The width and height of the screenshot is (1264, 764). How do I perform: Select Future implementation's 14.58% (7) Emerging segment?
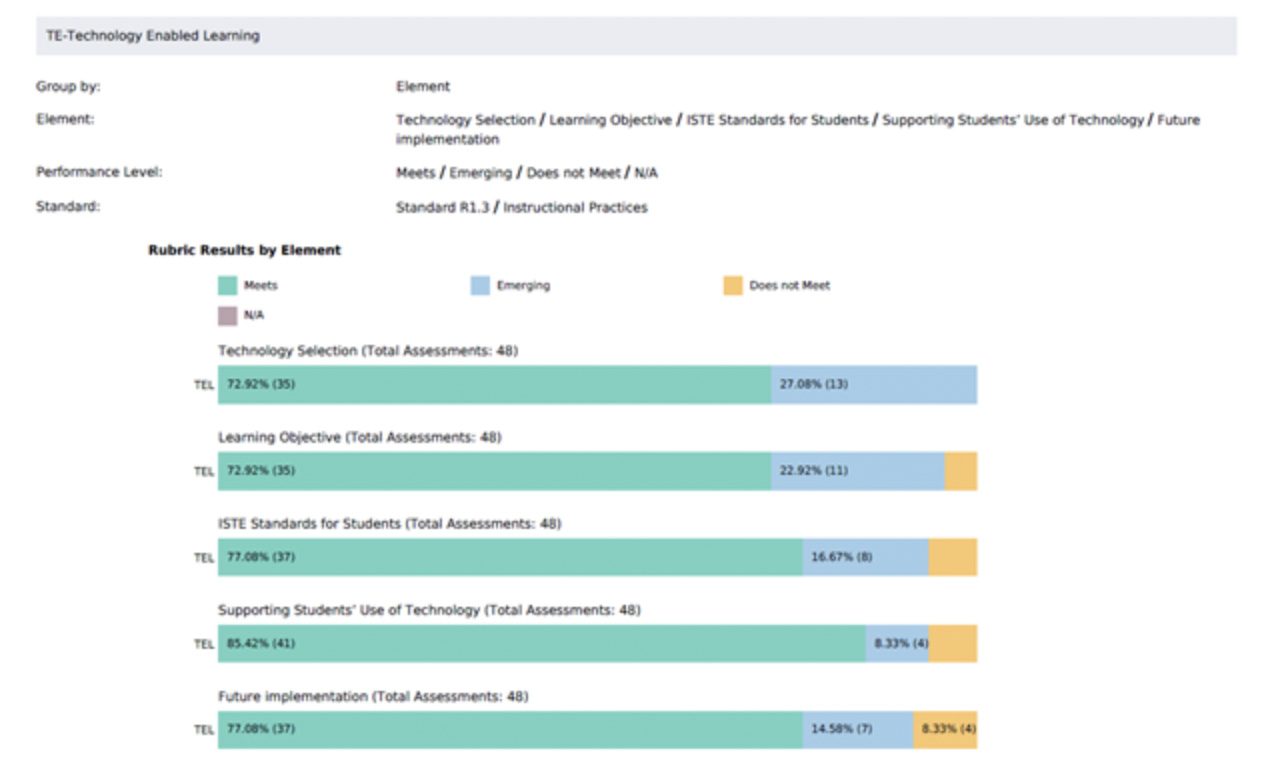857,730
